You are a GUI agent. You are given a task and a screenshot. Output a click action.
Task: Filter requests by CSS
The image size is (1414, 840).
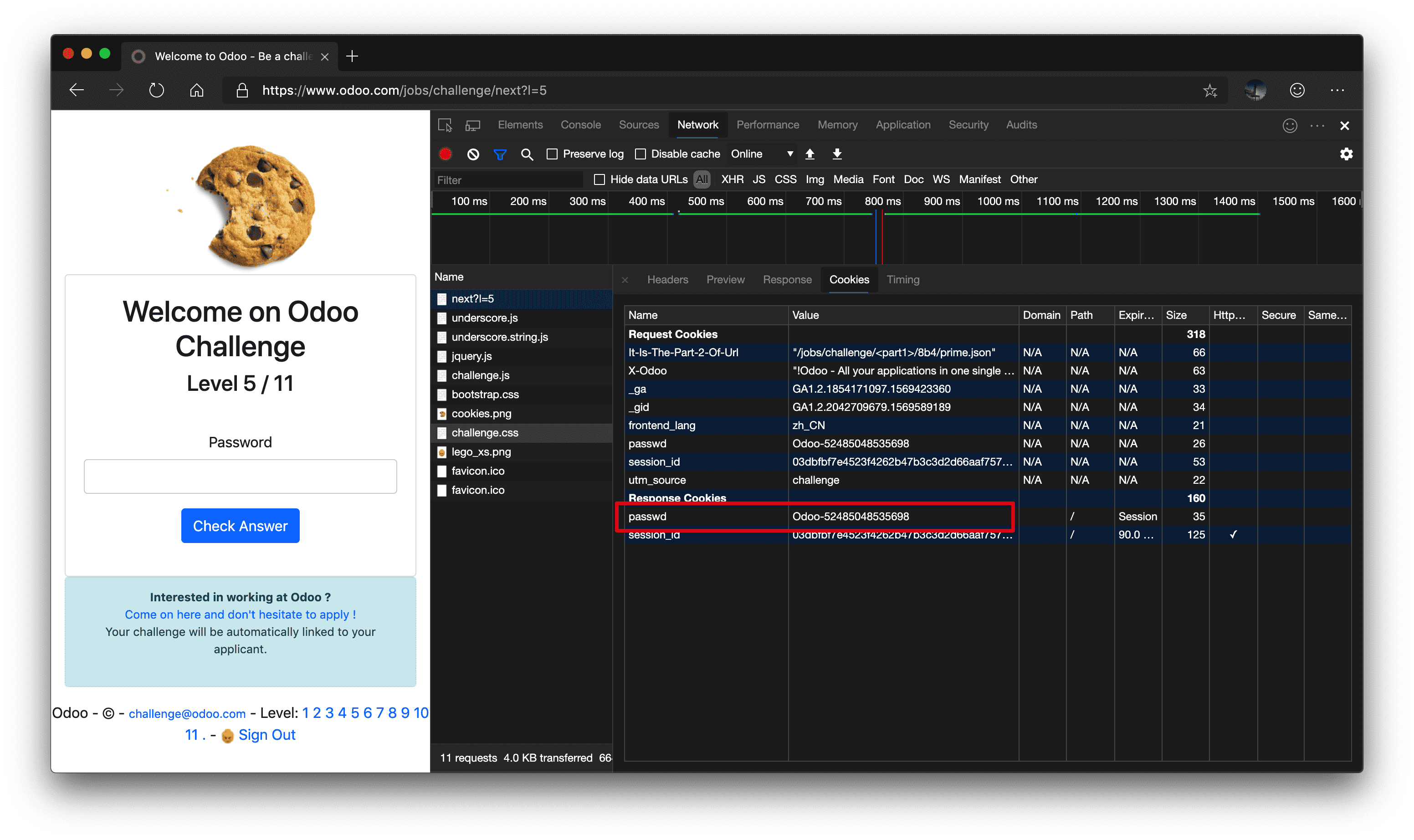tap(785, 179)
